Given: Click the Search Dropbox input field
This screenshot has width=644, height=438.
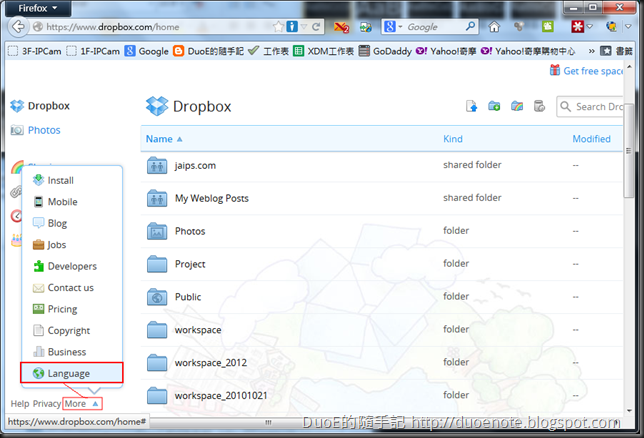Looking at the screenshot, I should pyautogui.click(x=590, y=106).
